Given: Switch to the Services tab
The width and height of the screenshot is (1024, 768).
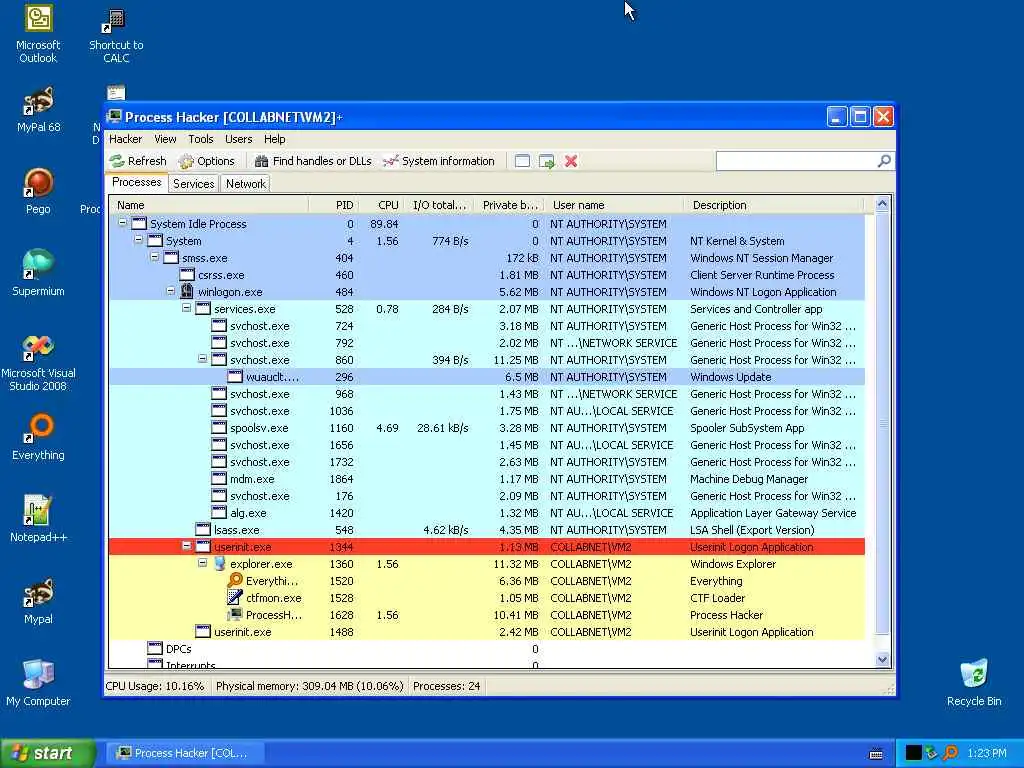Looking at the screenshot, I should [x=193, y=184].
